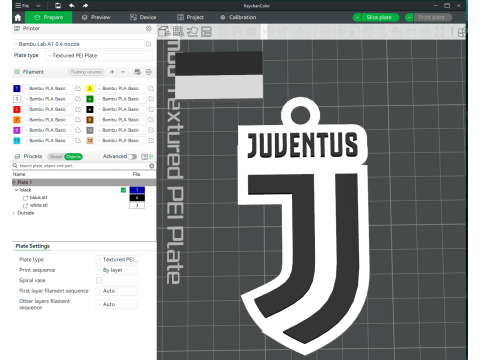Switch to the Preview tab
This screenshot has height=360, width=480.
pos(96,17)
